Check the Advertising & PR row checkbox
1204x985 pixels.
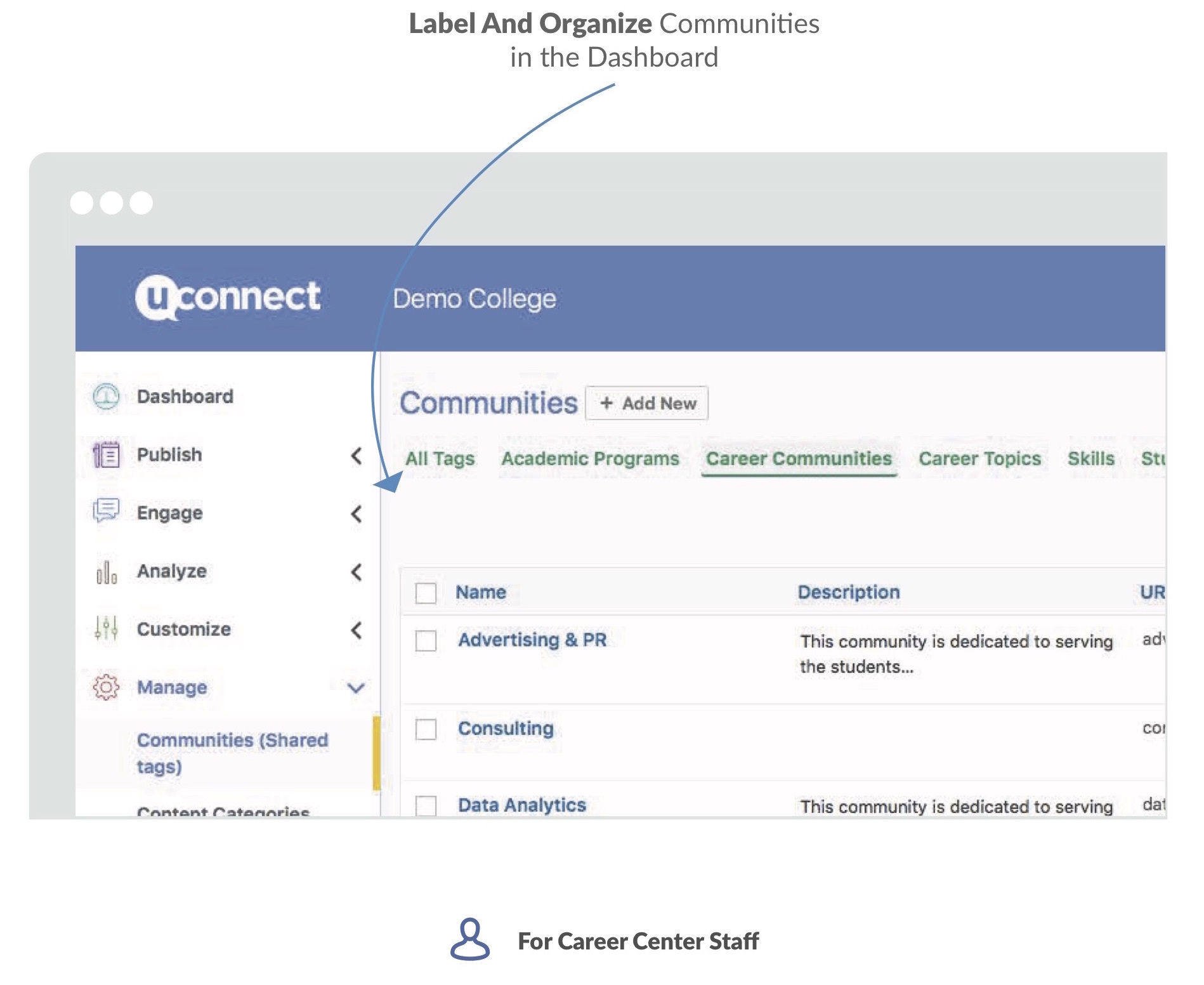tap(426, 640)
